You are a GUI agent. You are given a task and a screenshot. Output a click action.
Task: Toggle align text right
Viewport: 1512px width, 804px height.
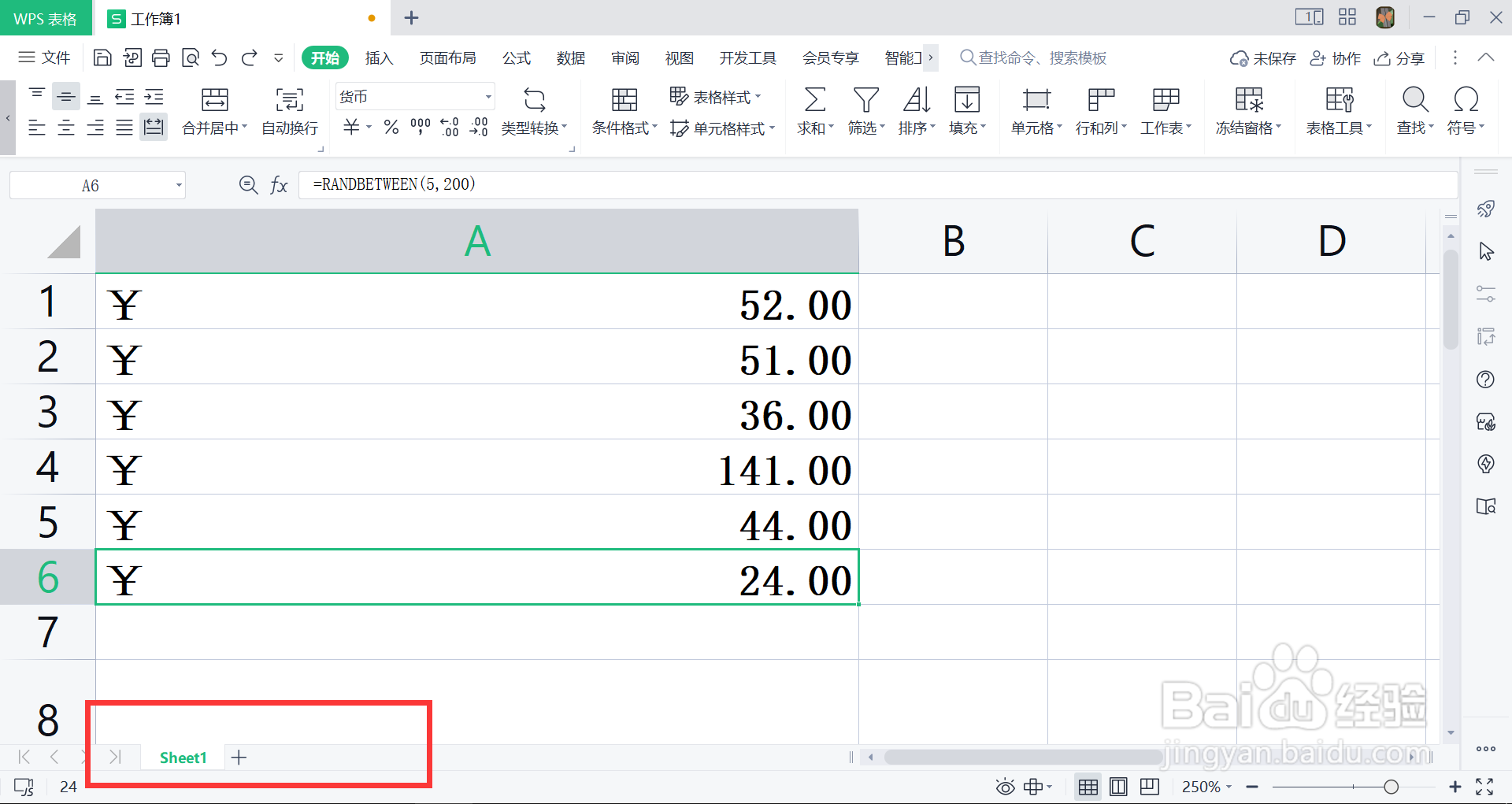(x=95, y=127)
